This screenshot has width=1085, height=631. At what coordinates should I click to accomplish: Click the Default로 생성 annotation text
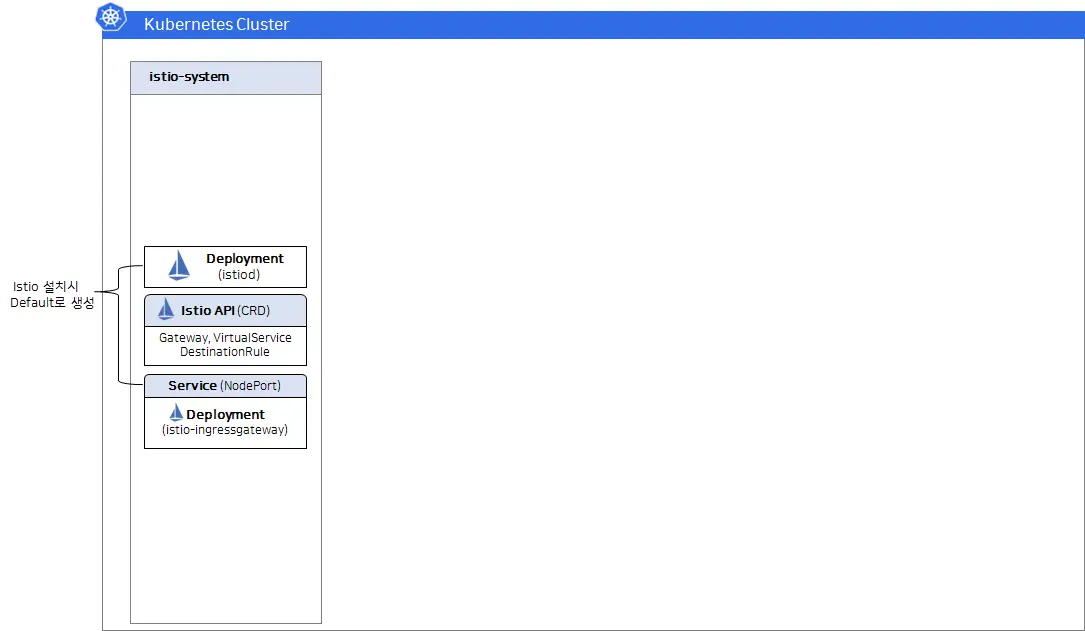pos(52,303)
